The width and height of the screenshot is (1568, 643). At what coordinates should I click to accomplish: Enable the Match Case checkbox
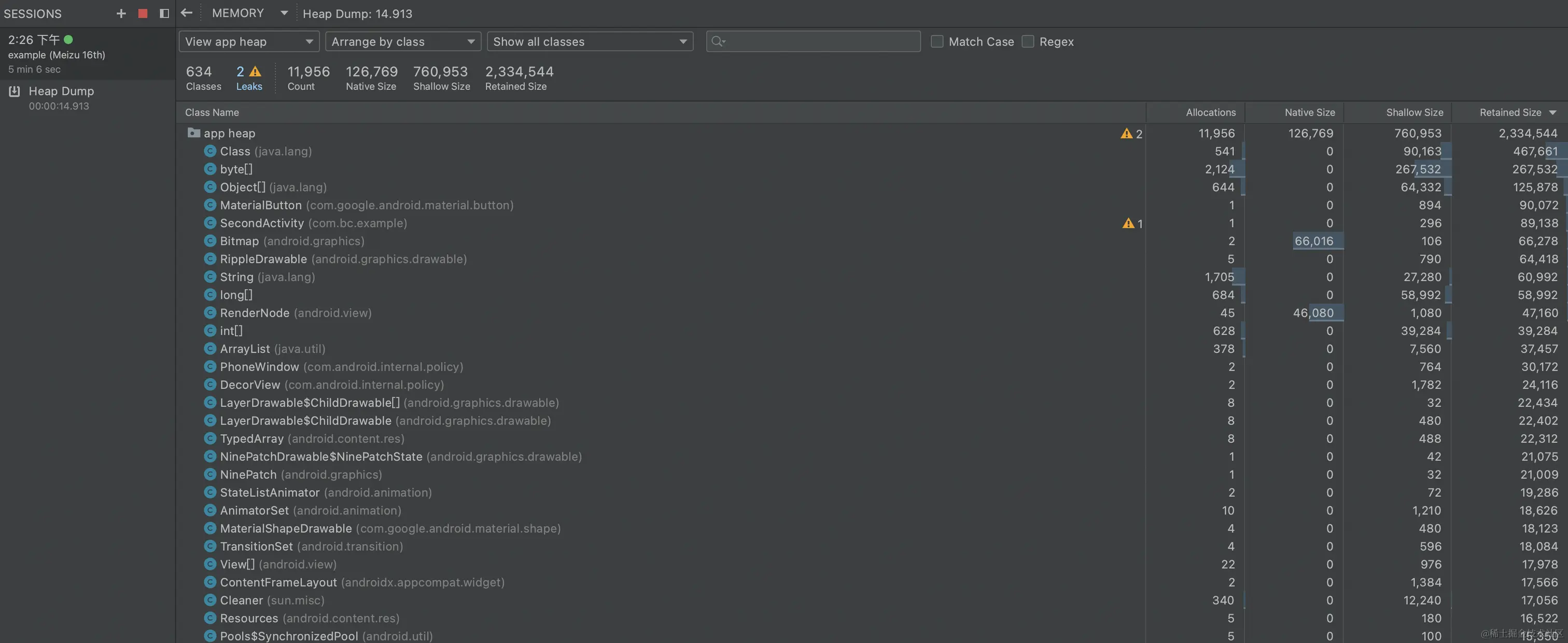937,41
